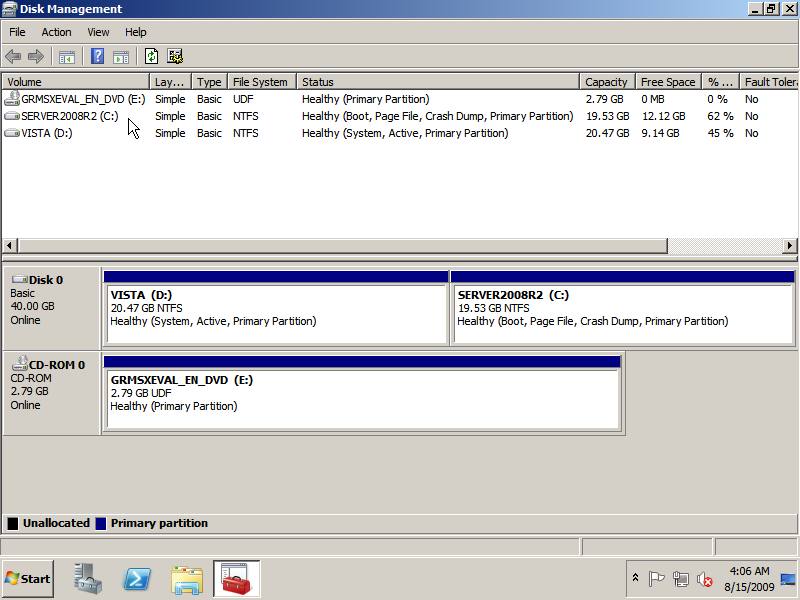The height and width of the screenshot is (600, 800).
Task: Click the Settings toolbar icon with gear
Action: [175, 56]
